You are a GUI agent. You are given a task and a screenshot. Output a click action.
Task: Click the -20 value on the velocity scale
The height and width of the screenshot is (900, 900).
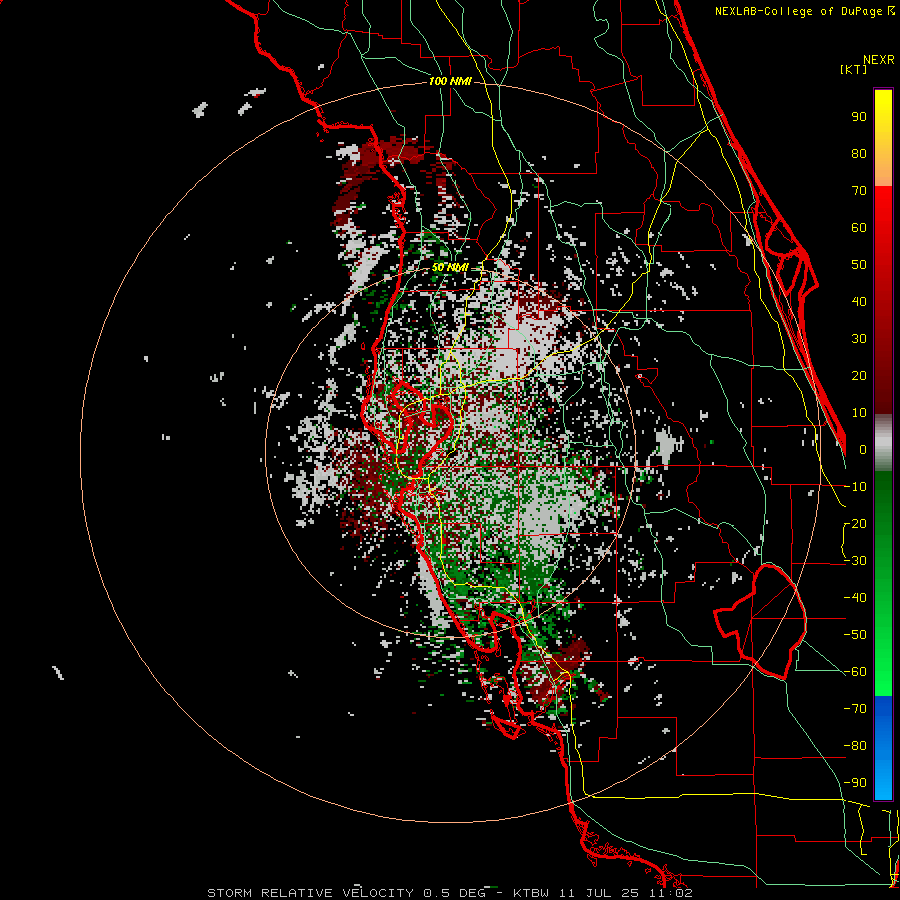[855, 523]
